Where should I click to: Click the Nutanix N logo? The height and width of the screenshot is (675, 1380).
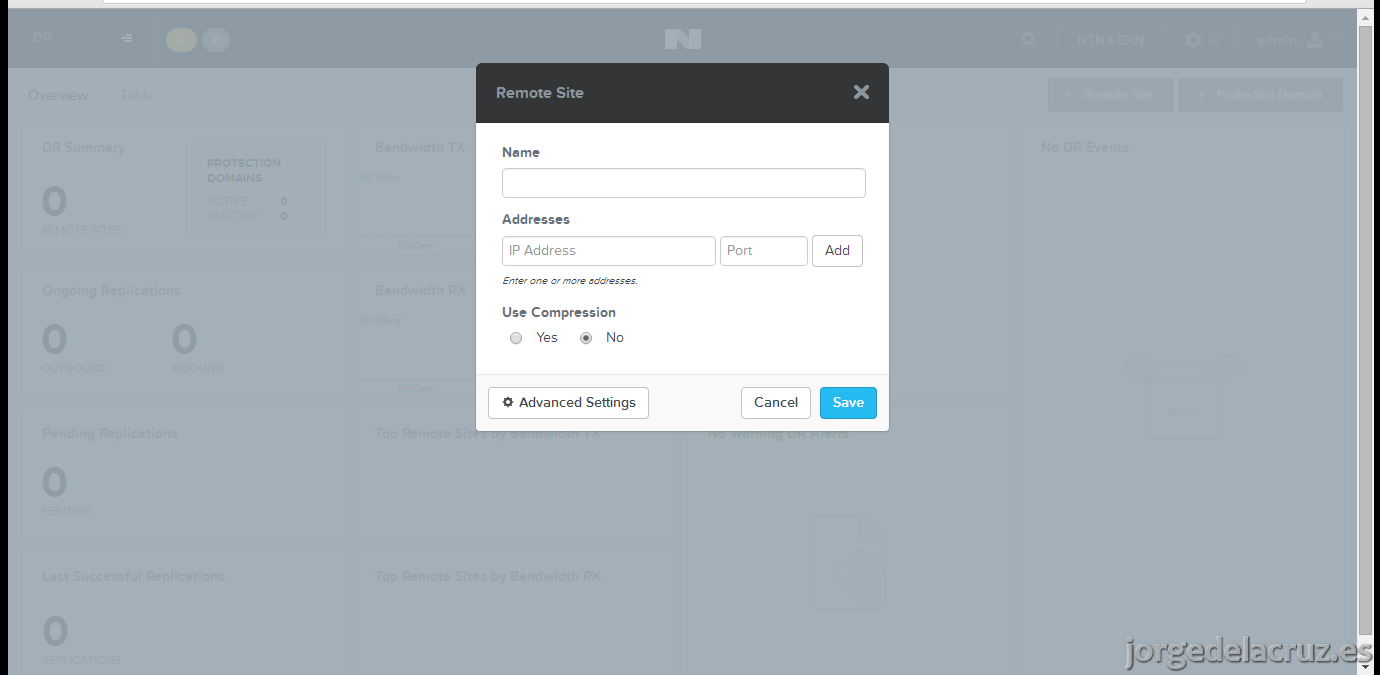[x=683, y=39]
